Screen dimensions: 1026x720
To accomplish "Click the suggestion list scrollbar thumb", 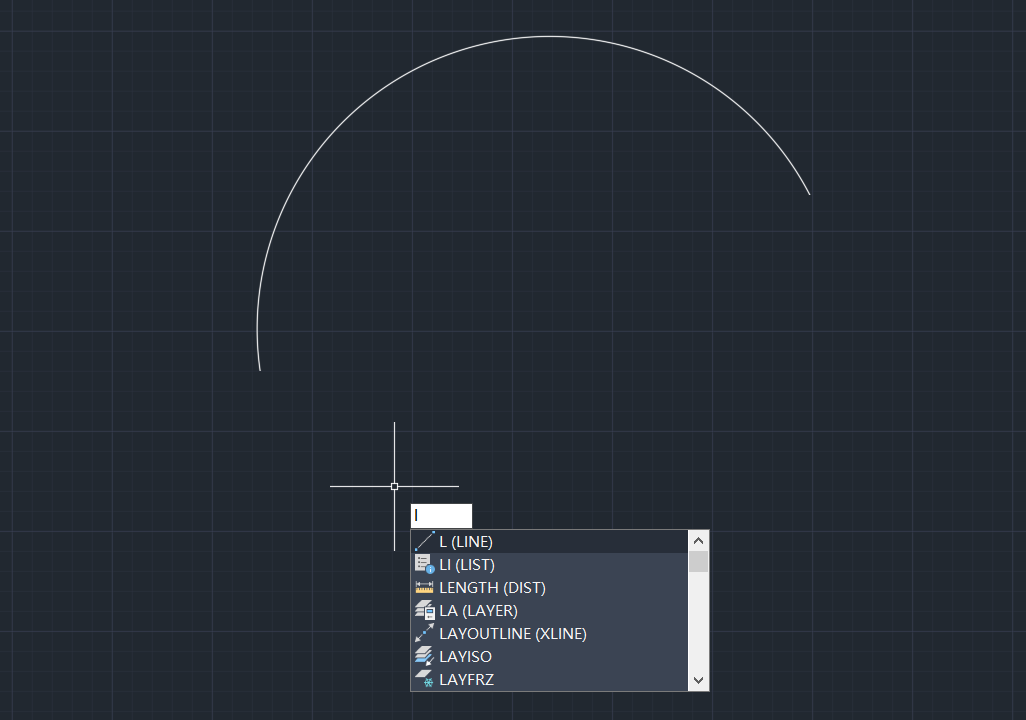I will (x=698, y=561).
